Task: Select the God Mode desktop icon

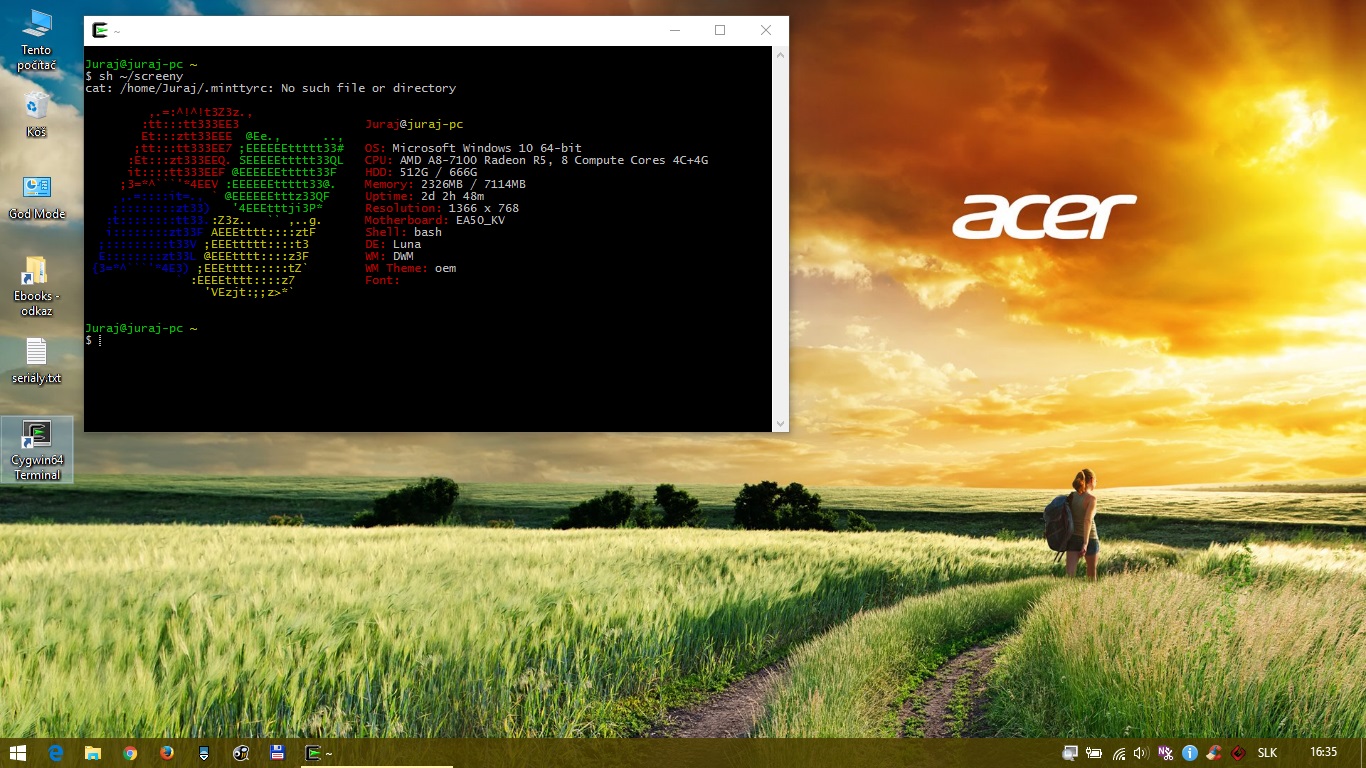Action: (36, 197)
